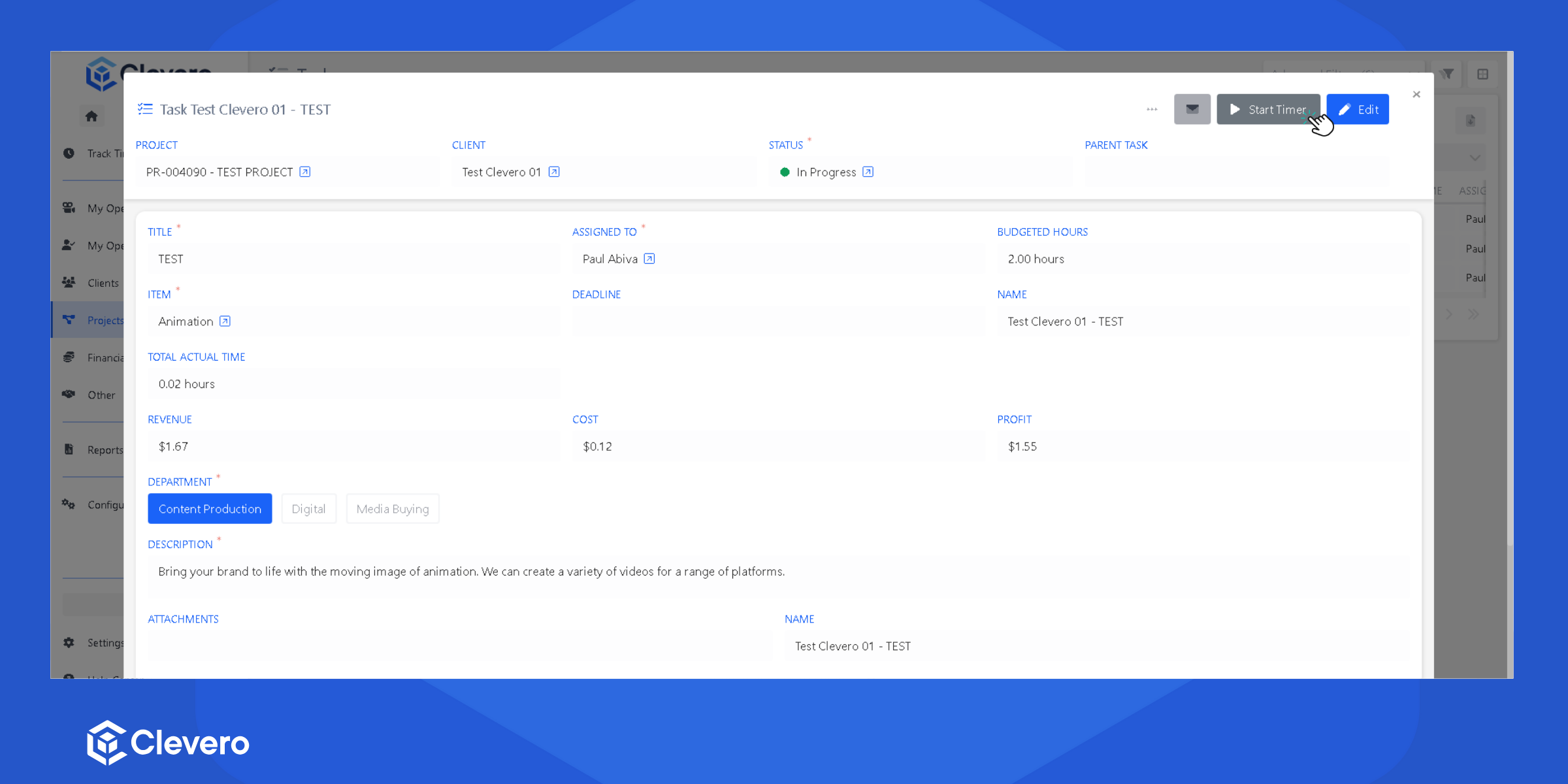Viewport: 1568px width, 784px height.
Task: Click the Deadline field
Action: tap(777, 321)
